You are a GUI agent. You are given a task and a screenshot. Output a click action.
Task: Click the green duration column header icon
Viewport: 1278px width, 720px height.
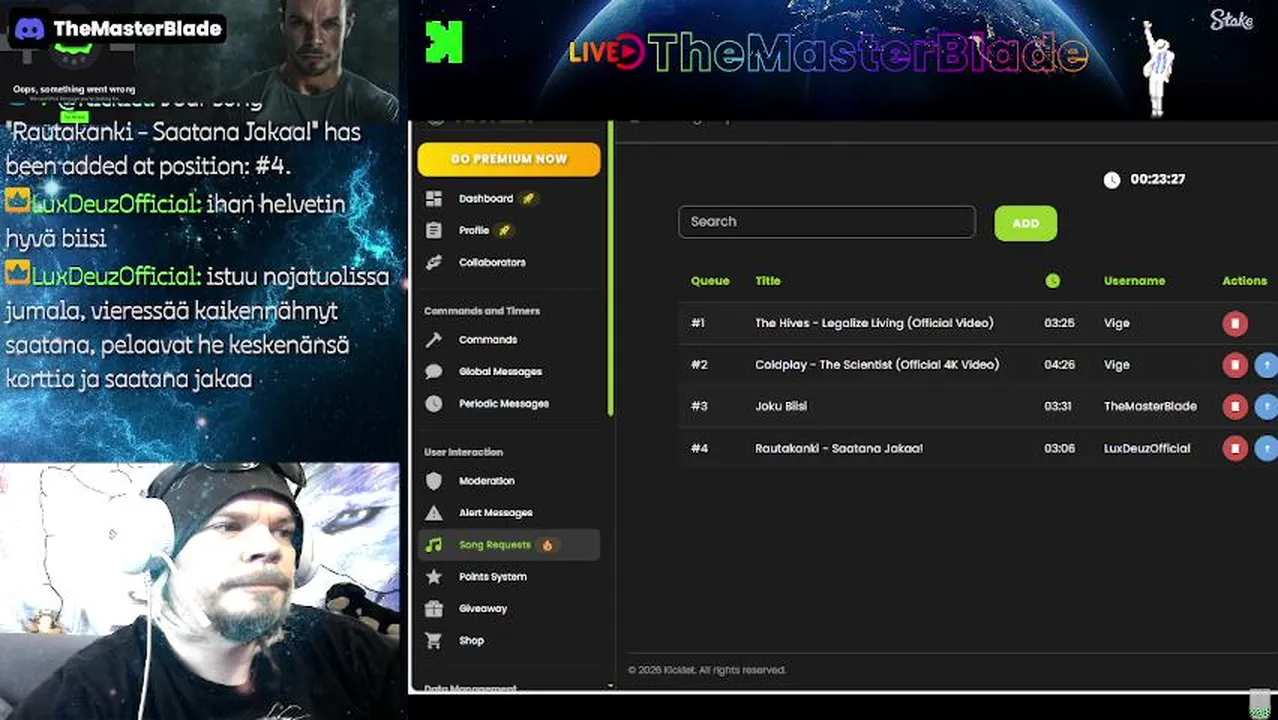pyautogui.click(x=1052, y=281)
